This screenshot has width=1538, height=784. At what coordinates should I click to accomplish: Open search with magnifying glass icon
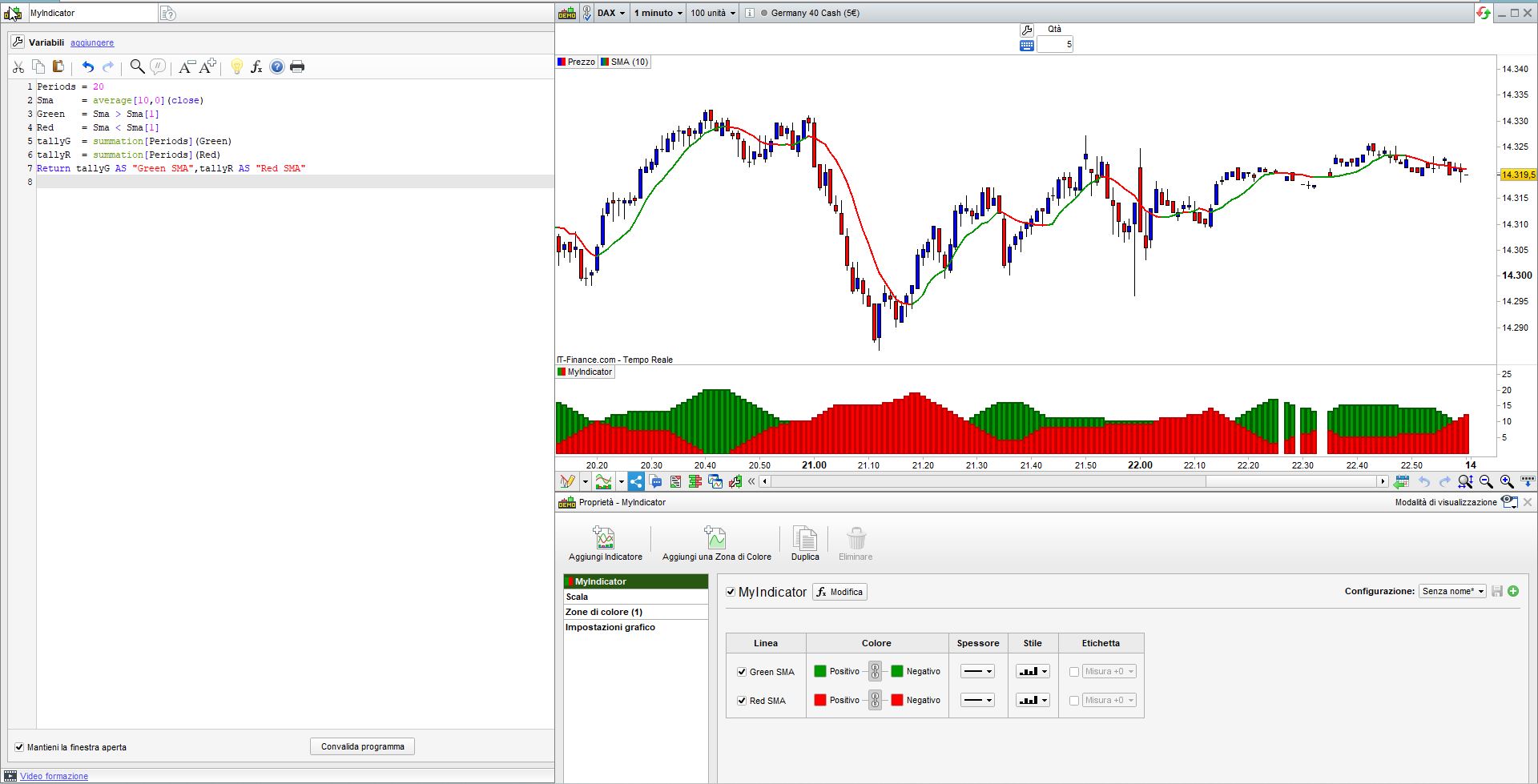[x=138, y=66]
